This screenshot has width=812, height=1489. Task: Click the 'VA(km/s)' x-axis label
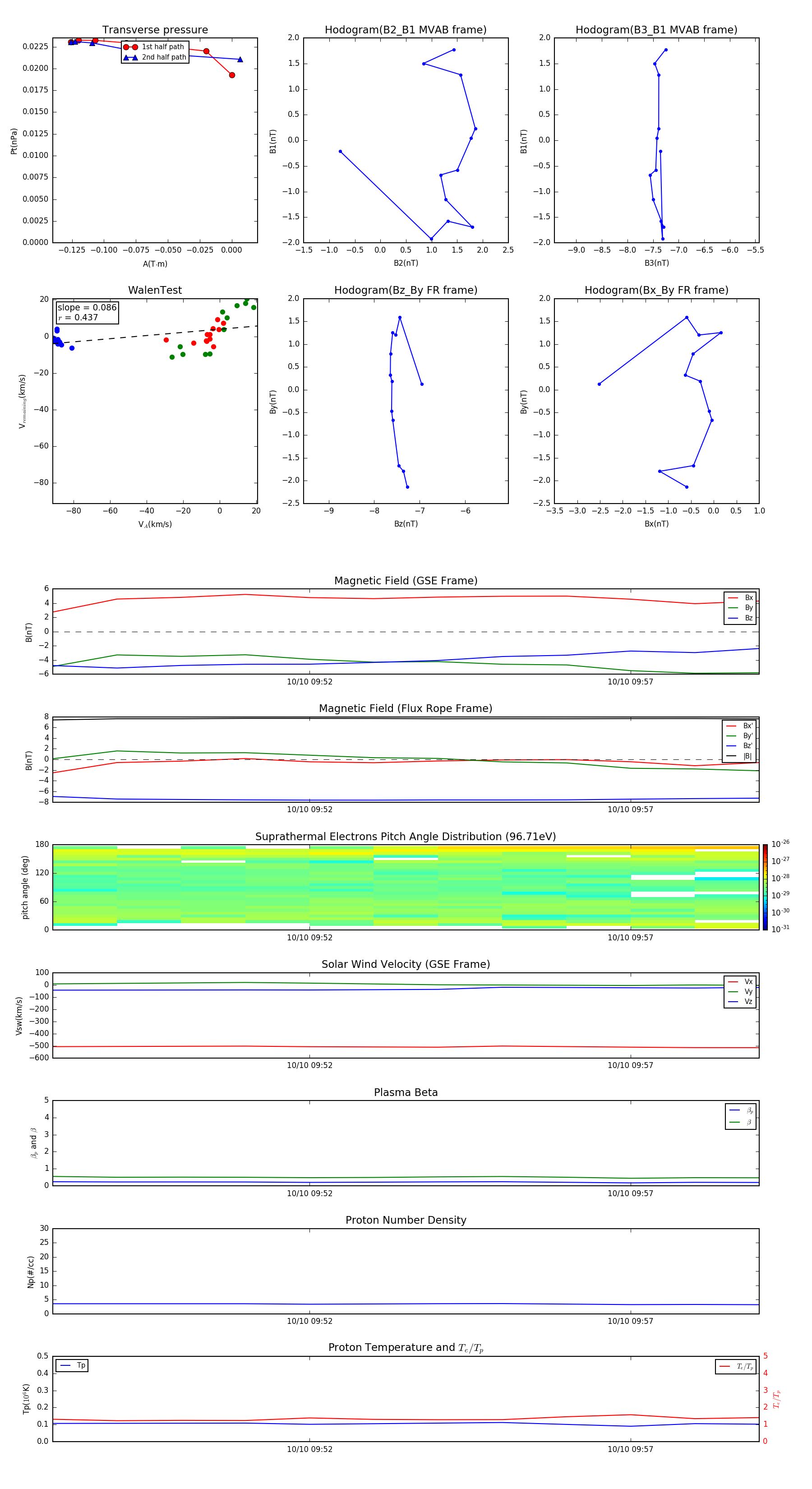tap(155, 524)
